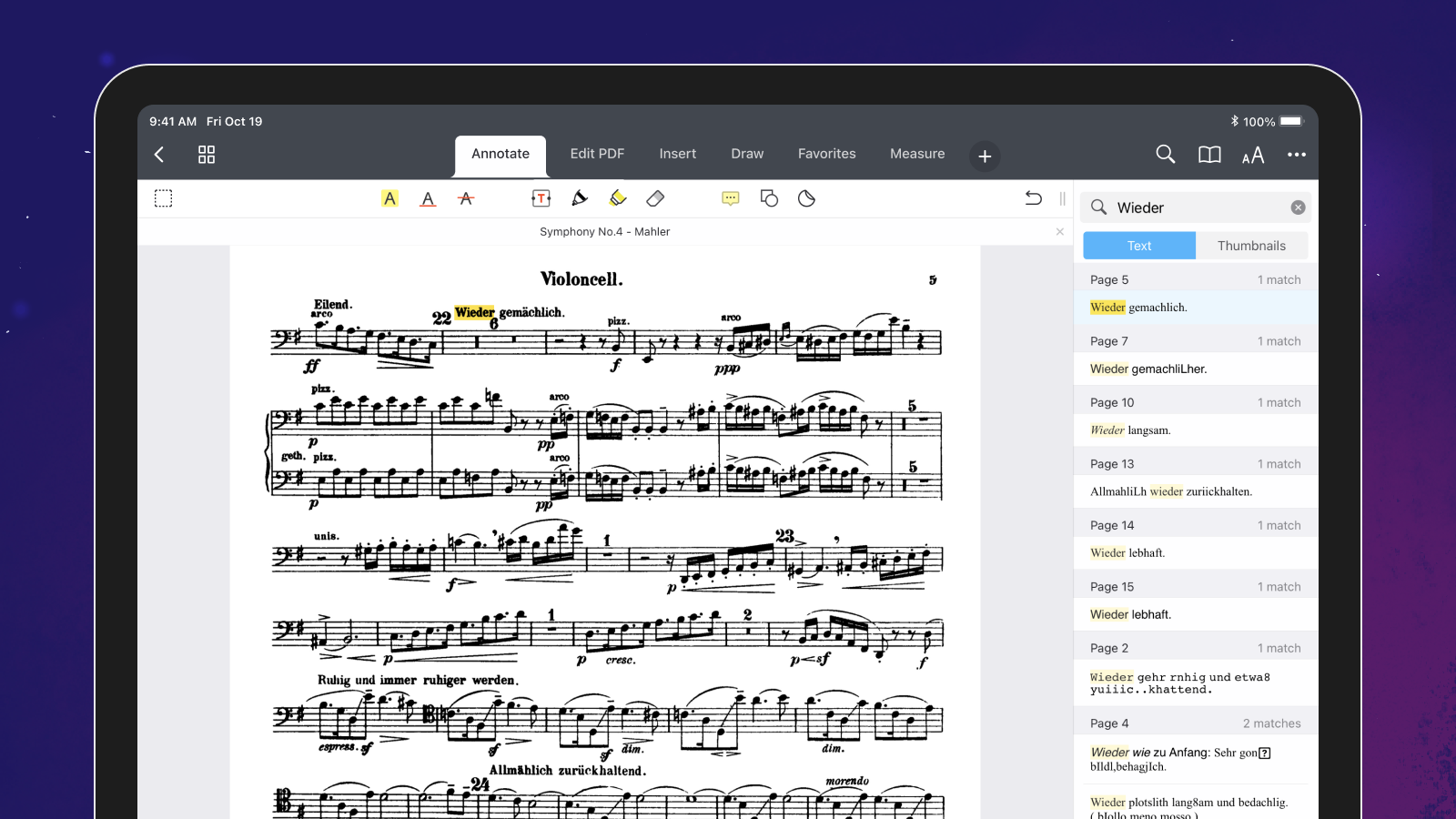Open result 'Wieder gehr rnhig und etwa8'
Image resolution: width=1456 pixels, height=819 pixels.
pyautogui.click(x=1196, y=682)
